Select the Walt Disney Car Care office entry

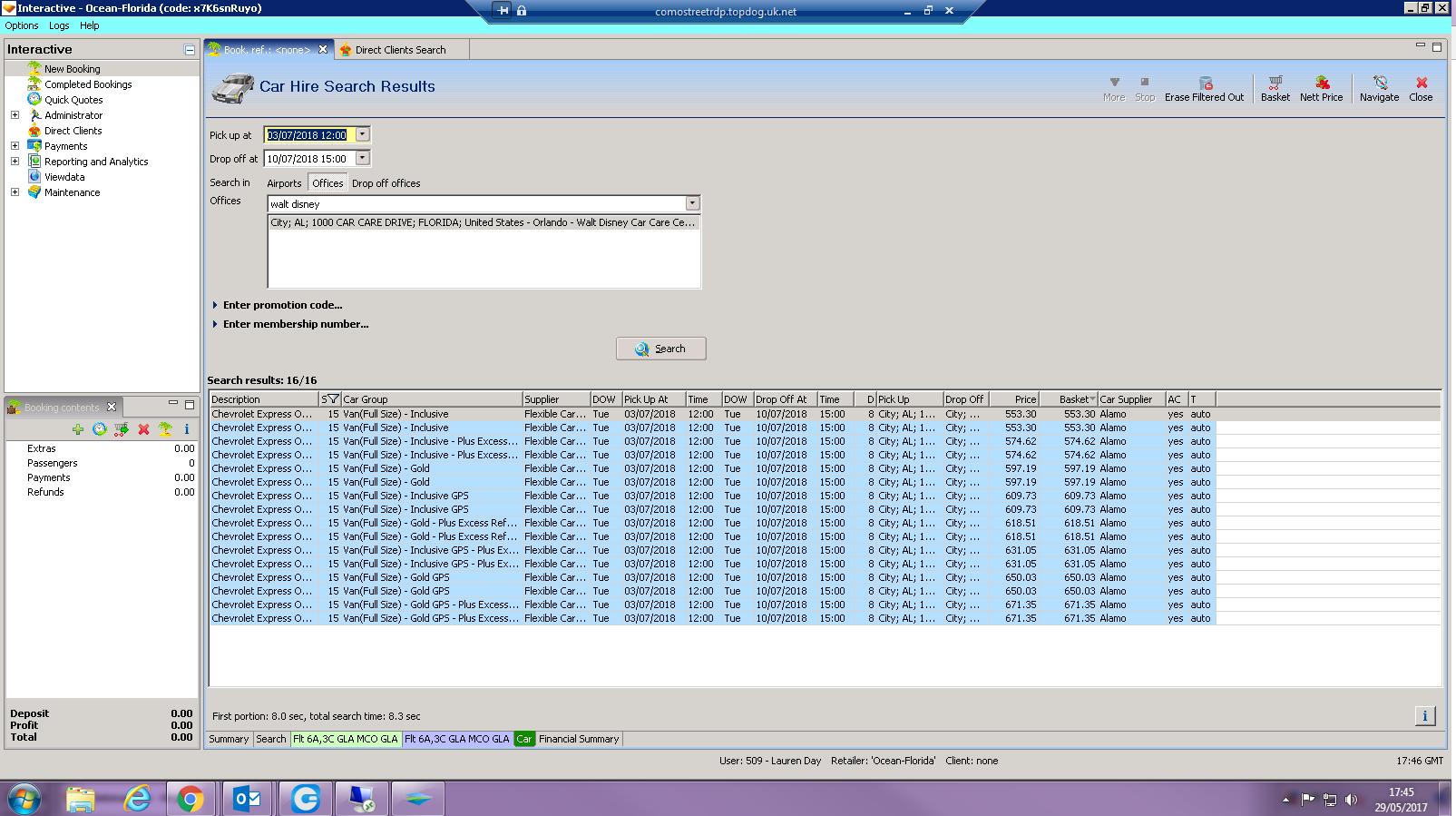[484, 222]
